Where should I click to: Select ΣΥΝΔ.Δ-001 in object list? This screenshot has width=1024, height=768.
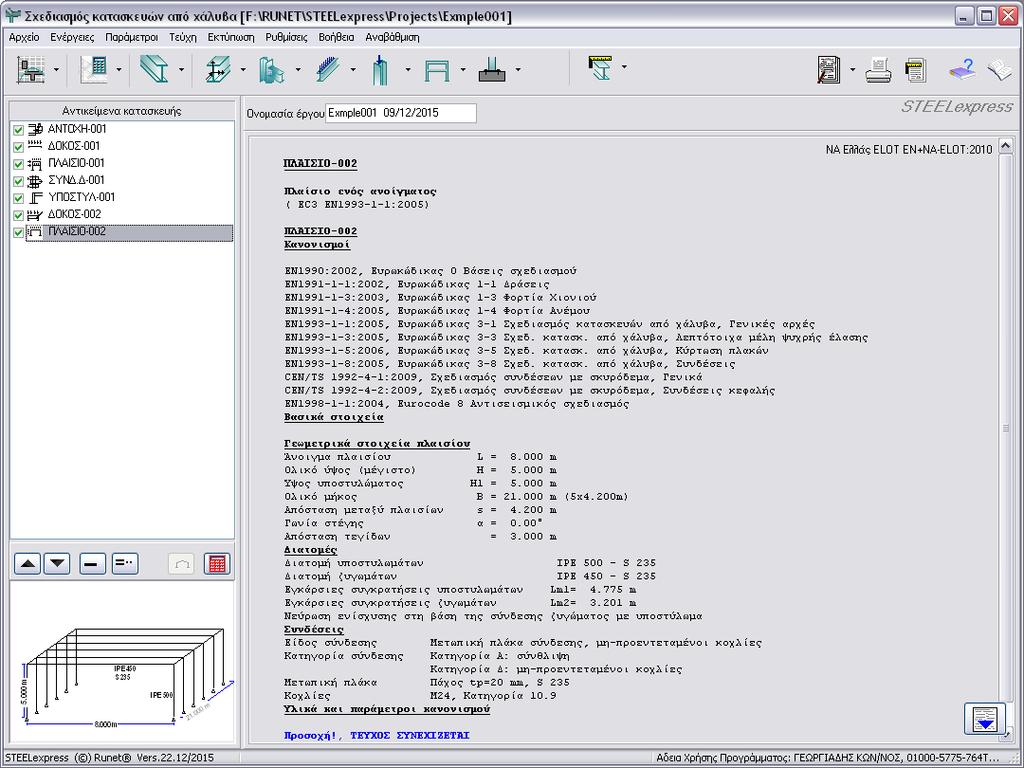pyautogui.click(x=76, y=180)
